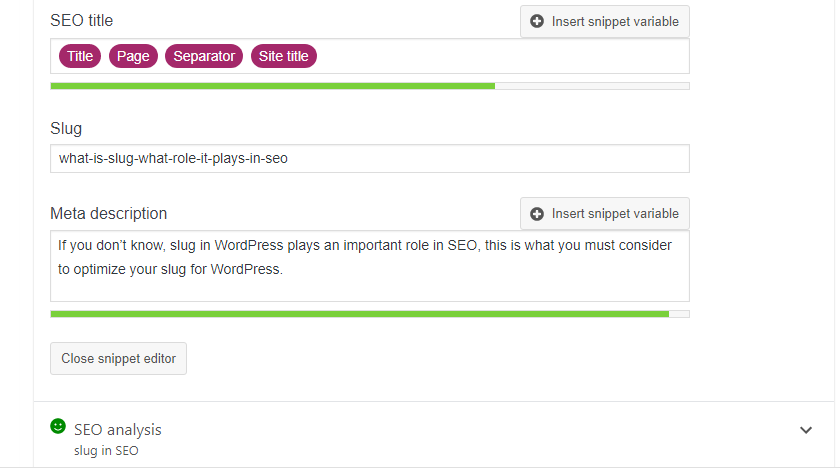Click the 'slug in SEO' keyphrase text
840x473 pixels.
[106, 451]
